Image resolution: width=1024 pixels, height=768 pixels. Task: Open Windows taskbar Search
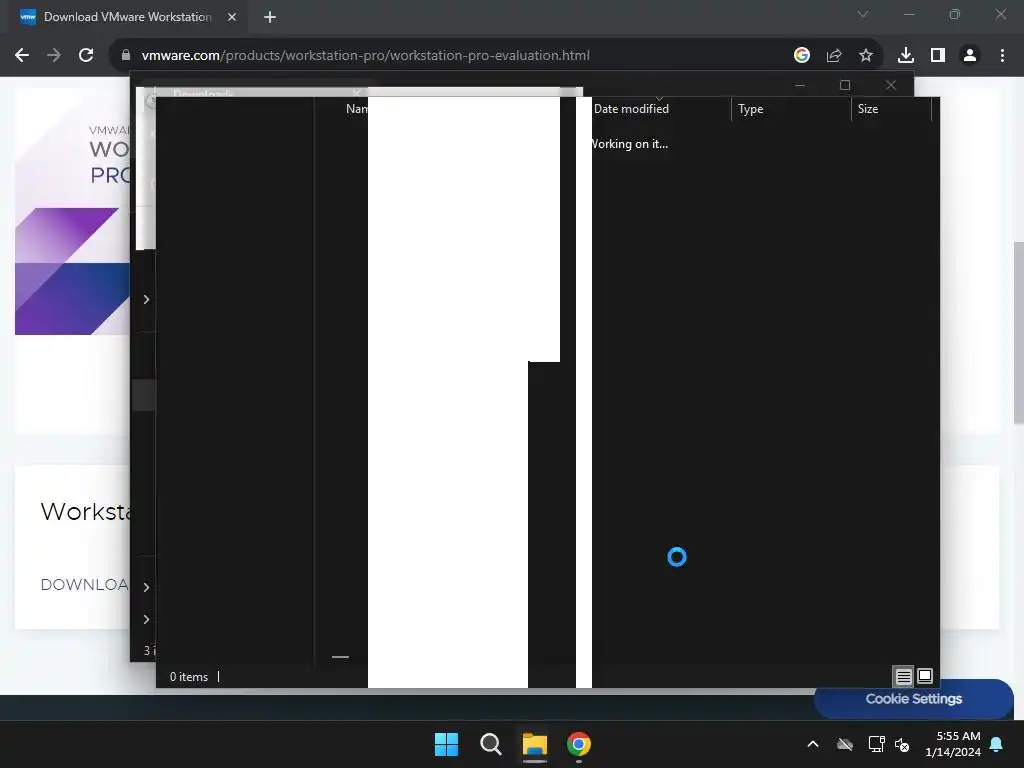(490, 744)
